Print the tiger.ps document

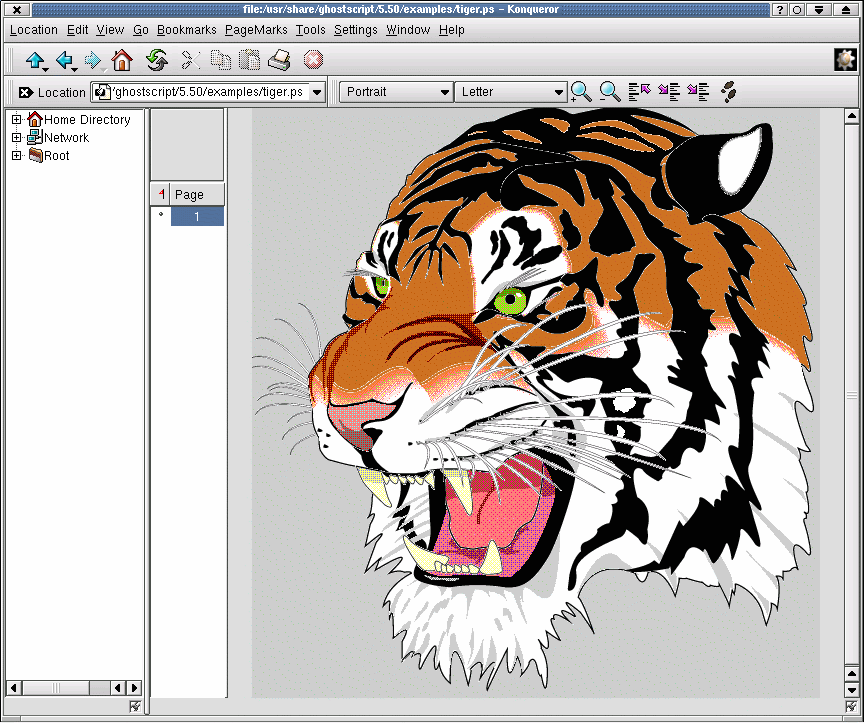(279, 60)
